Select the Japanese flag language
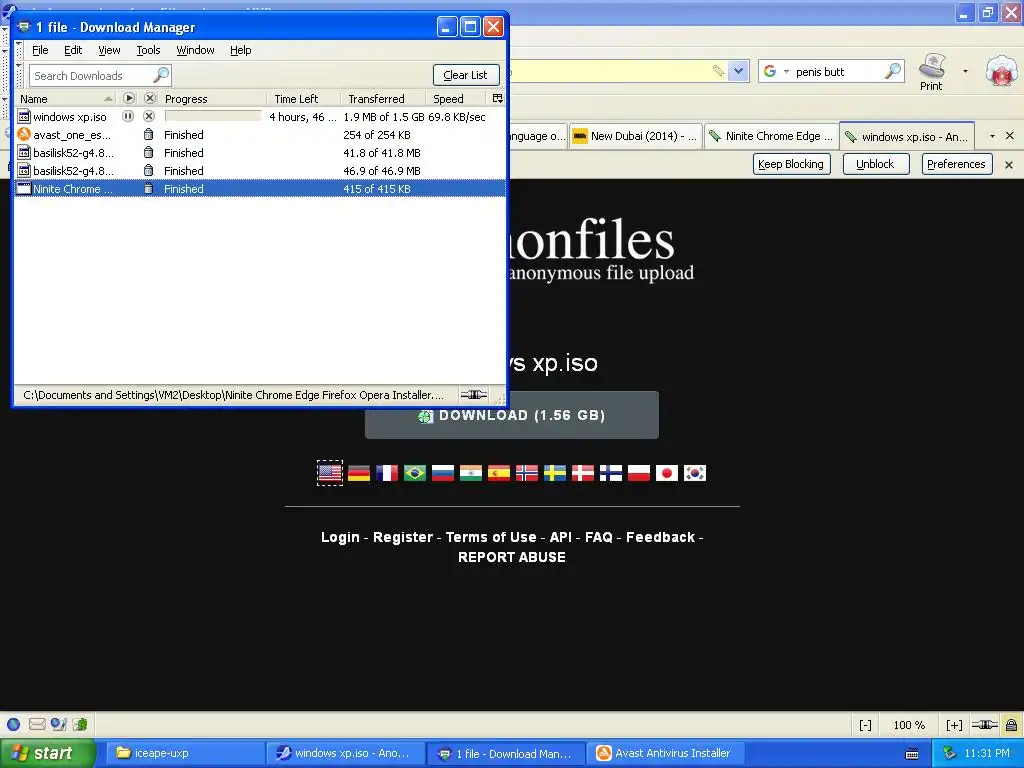1024x768 pixels. click(667, 473)
